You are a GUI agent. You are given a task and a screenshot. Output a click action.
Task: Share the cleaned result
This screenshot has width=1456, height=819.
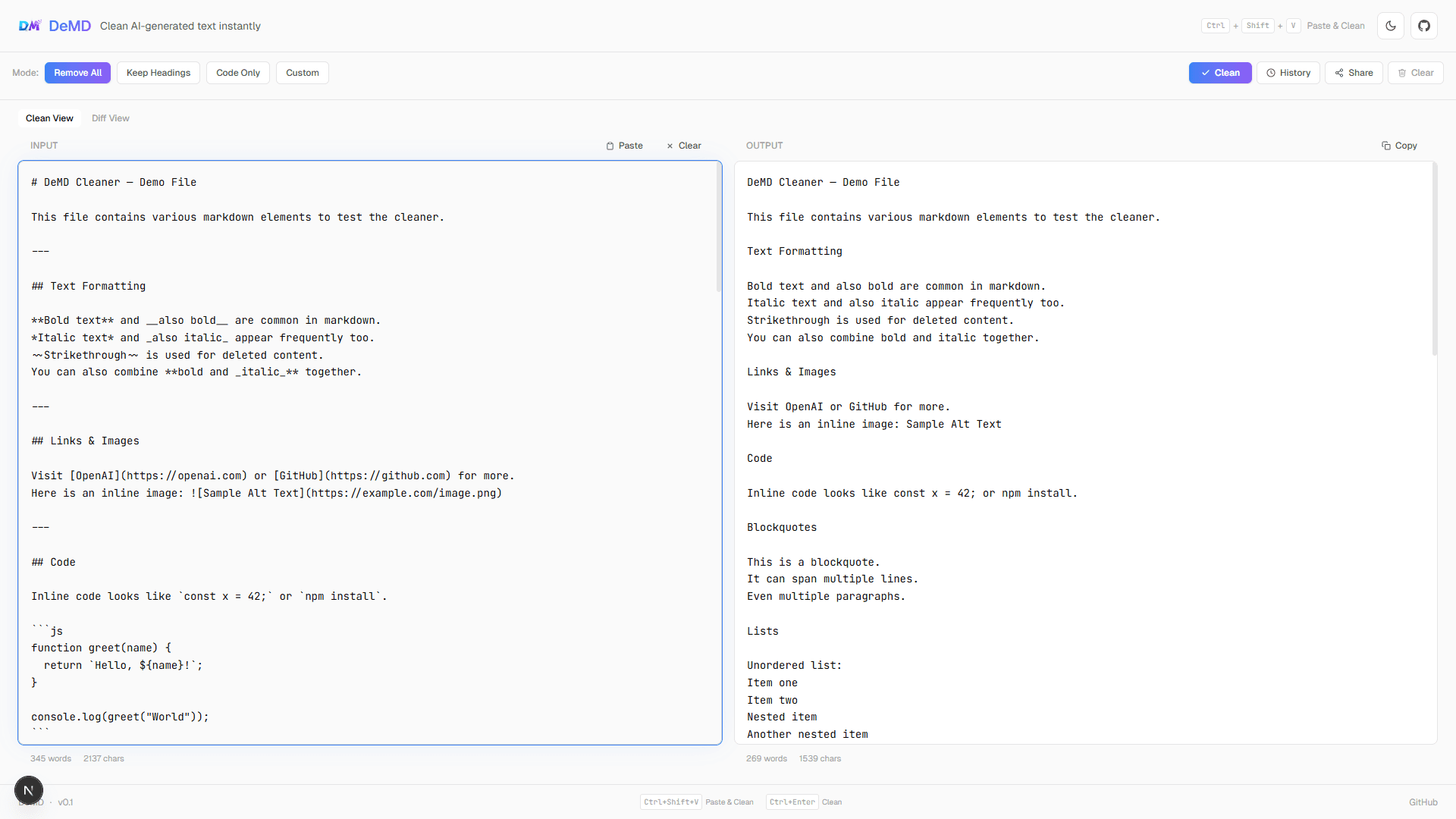coord(1354,73)
